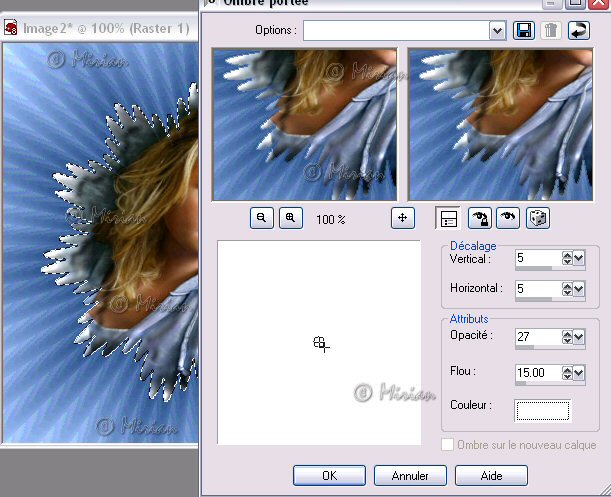Zoom in the preview with plus magnifier
Viewport: 611px width, 497px height.
coord(290,218)
